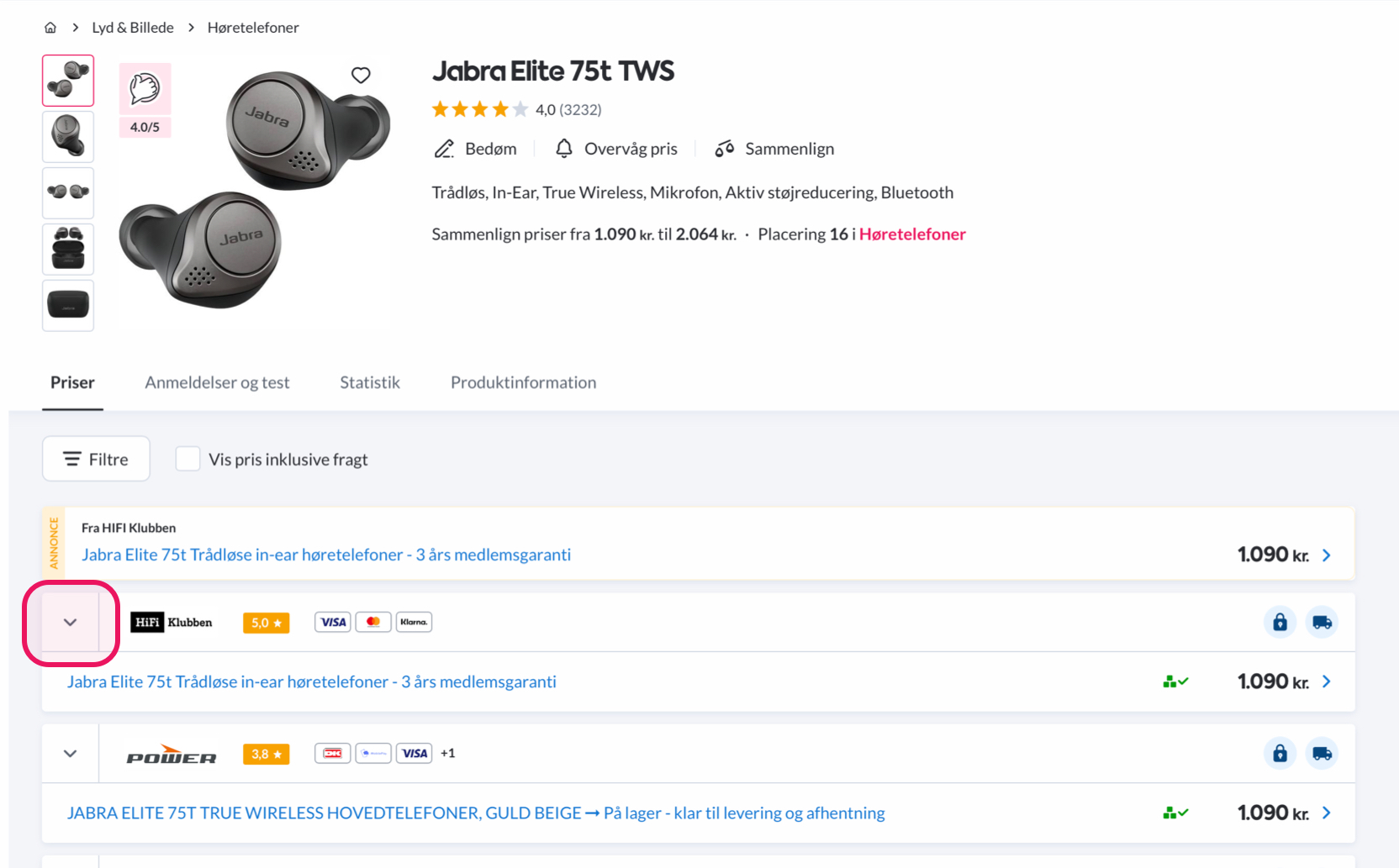Click the Klarna payment icon
1399x868 pixels.
pyautogui.click(x=414, y=623)
